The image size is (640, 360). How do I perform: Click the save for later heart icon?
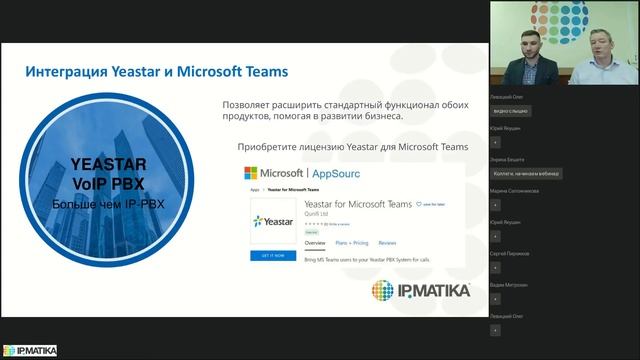pos(419,204)
